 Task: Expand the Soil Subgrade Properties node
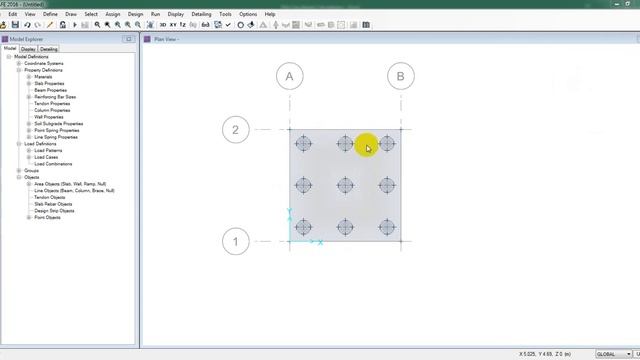tap(29, 124)
